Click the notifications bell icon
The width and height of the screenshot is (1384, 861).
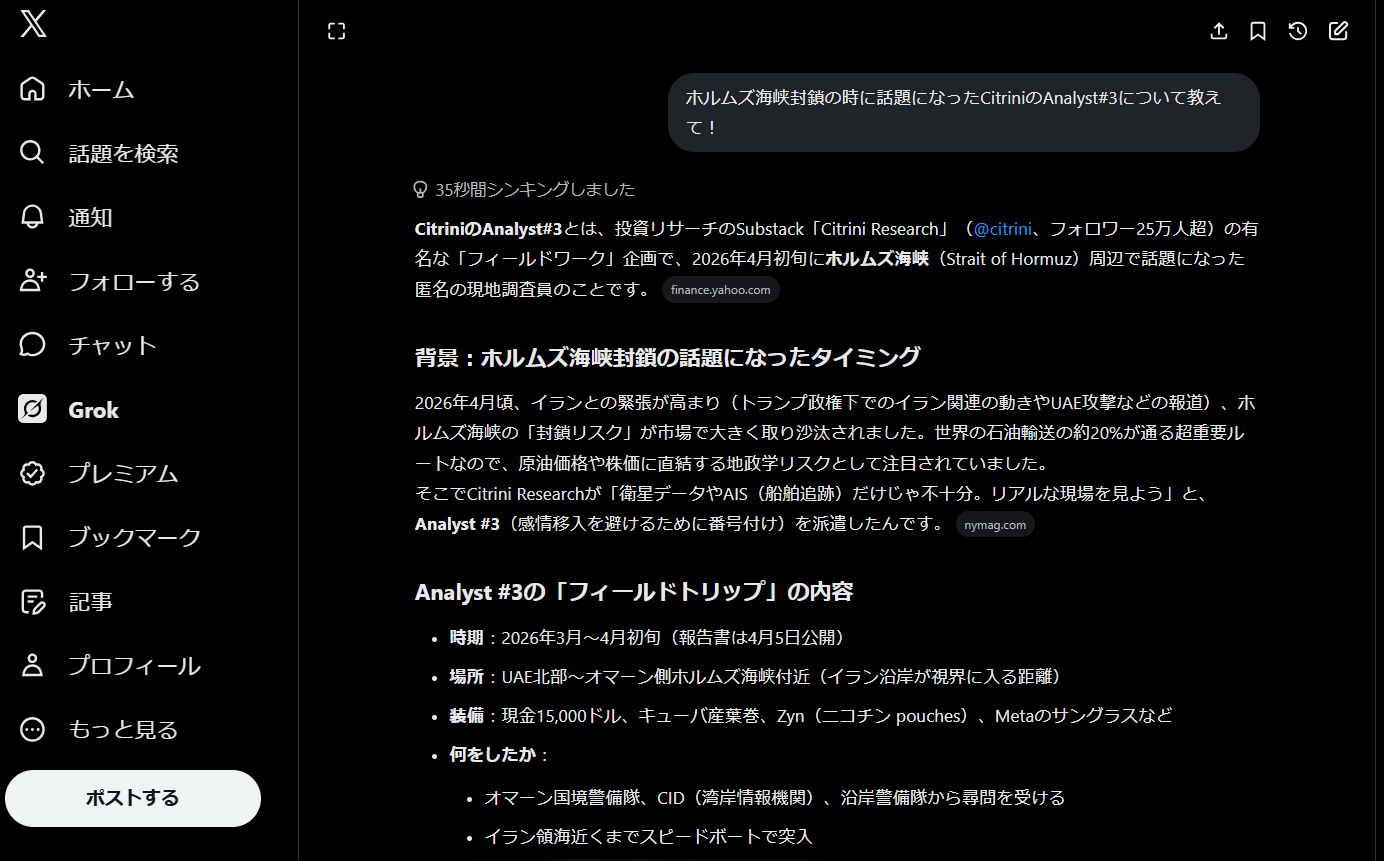pos(33,217)
